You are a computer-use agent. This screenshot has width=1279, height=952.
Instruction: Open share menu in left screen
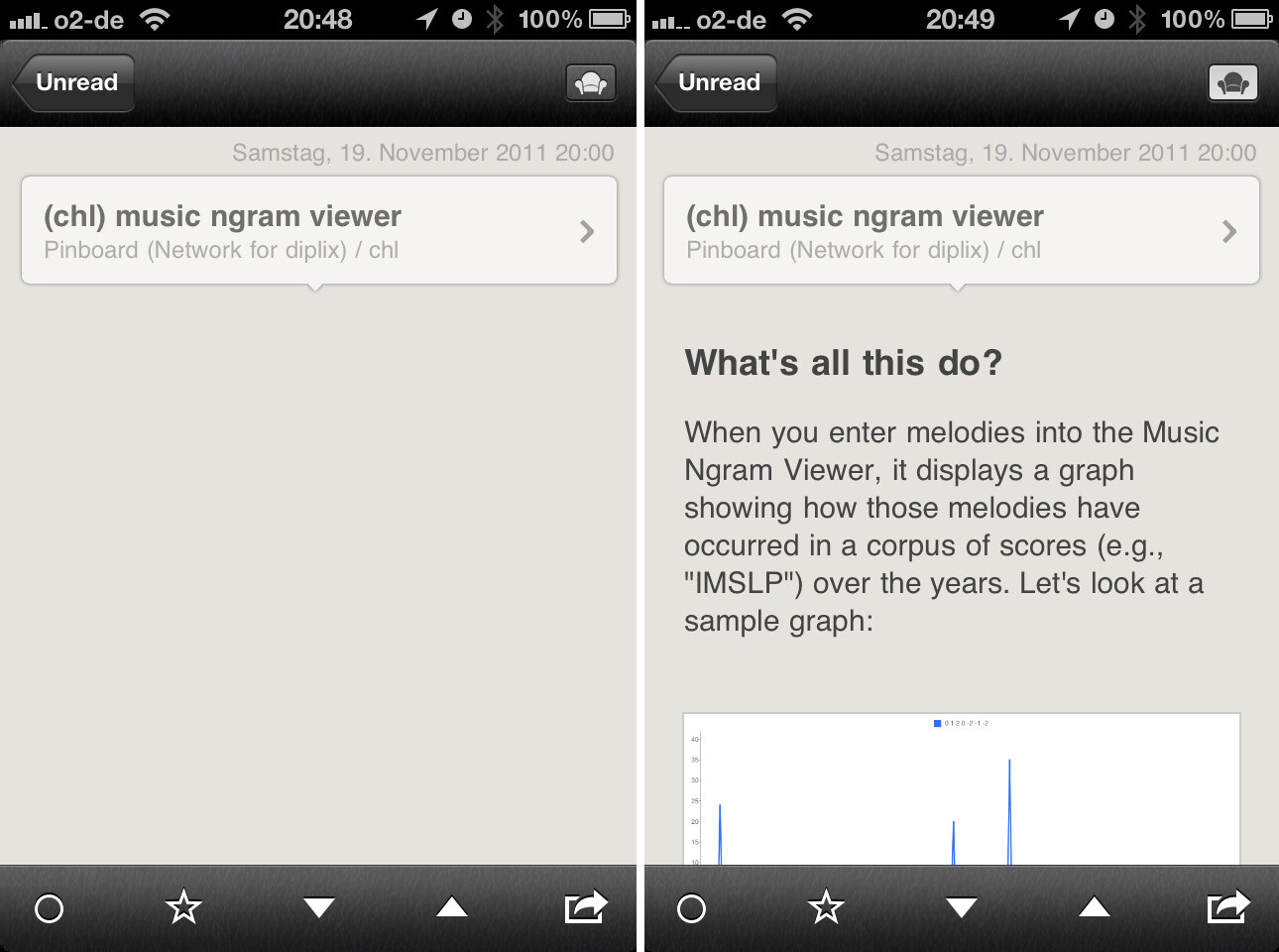(x=585, y=906)
